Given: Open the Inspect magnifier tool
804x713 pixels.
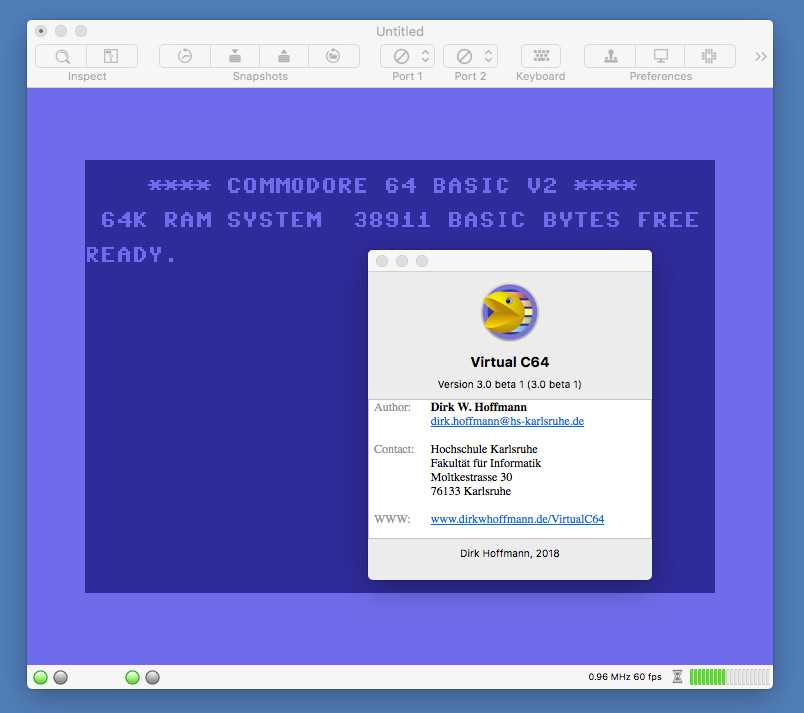Looking at the screenshot, I should coord(62,56).
